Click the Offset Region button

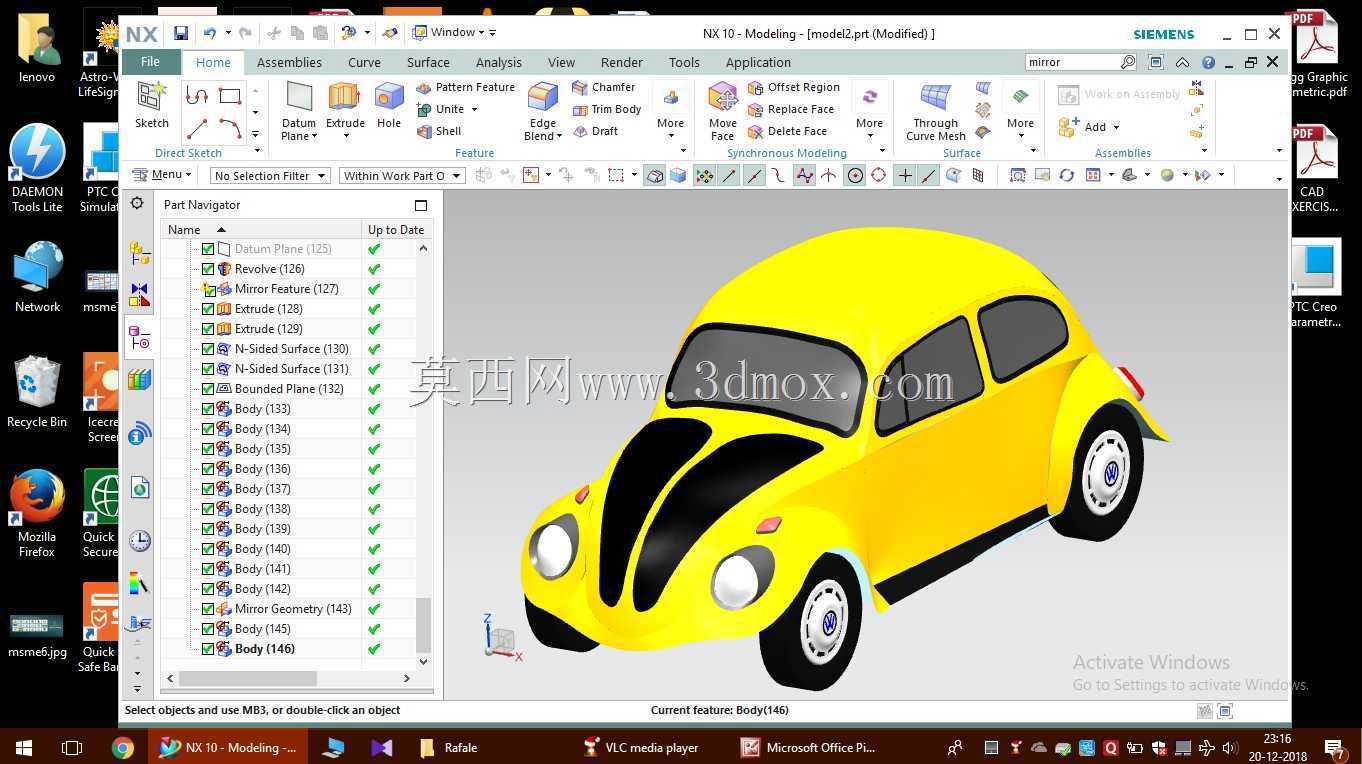[794, 87]
